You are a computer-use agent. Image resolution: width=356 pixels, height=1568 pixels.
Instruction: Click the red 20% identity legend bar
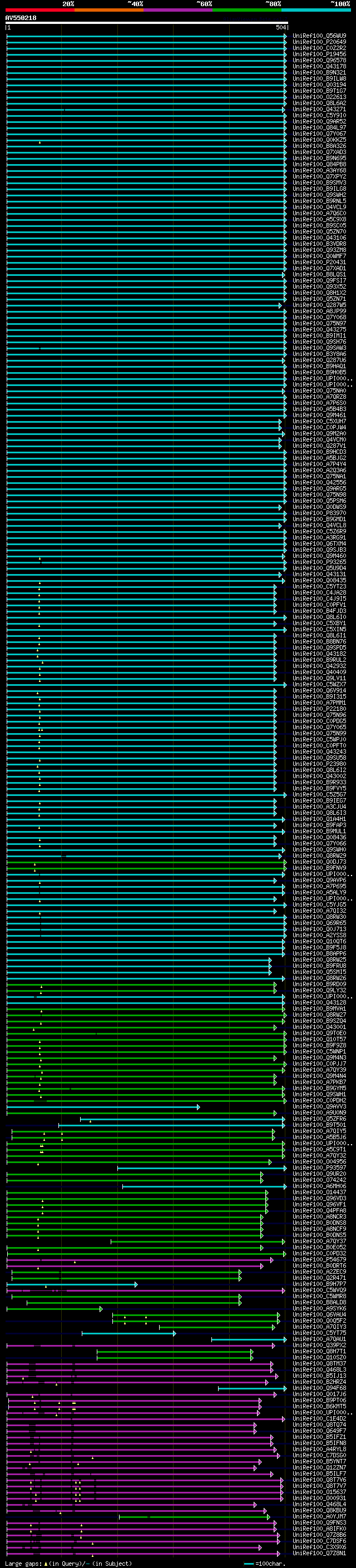pyautogui.click(x=39, y=10)
